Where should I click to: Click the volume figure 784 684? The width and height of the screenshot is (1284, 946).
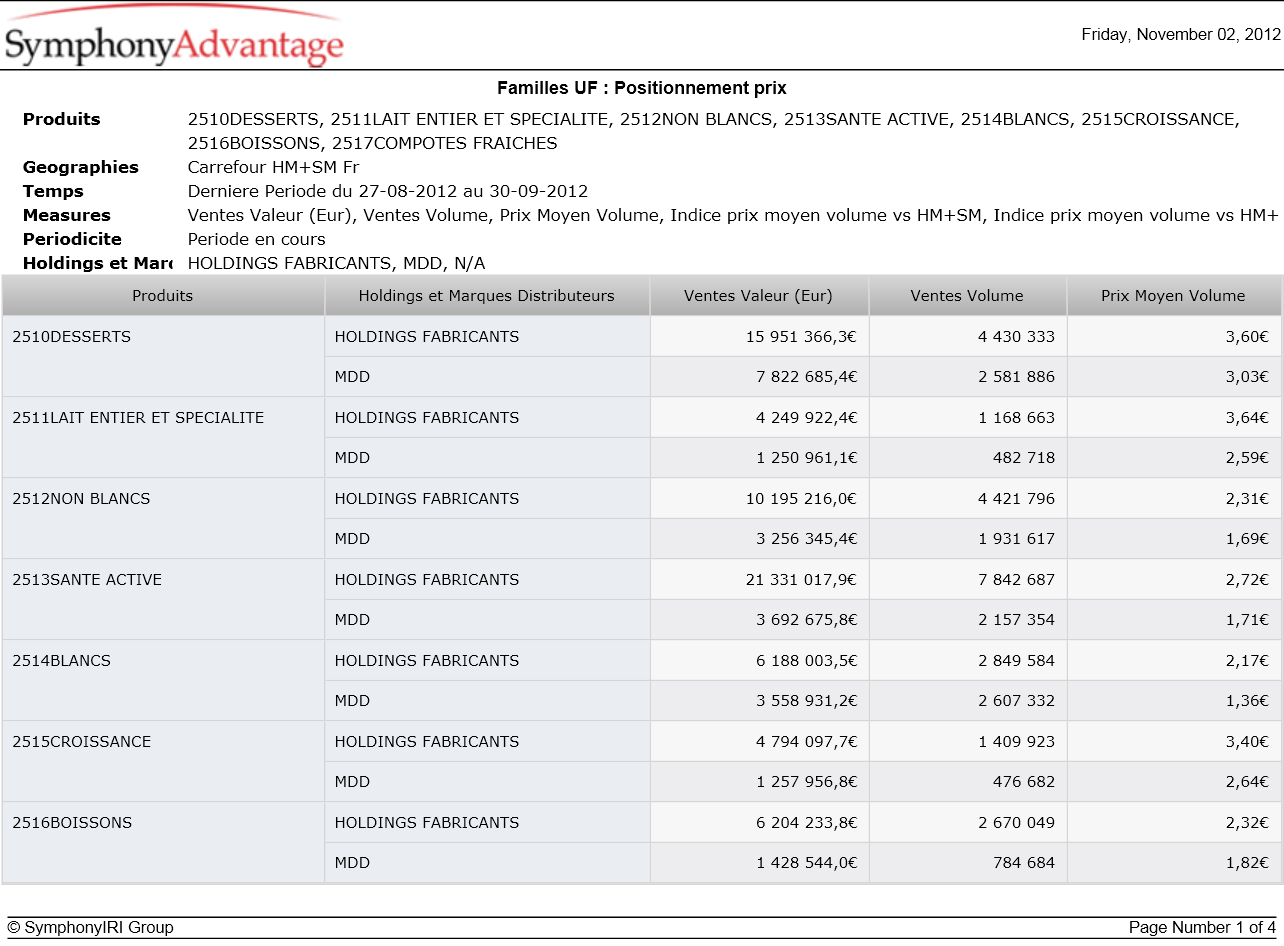pyautogui.click(x=1025, y=863)
